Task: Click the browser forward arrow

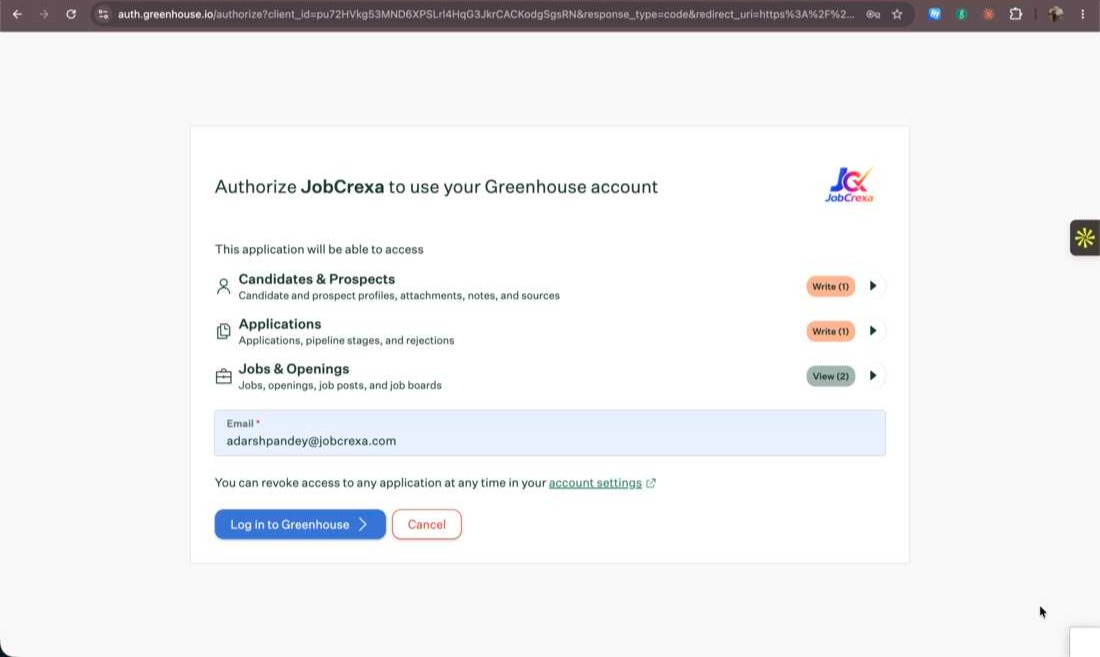Action: click(44, 14)
